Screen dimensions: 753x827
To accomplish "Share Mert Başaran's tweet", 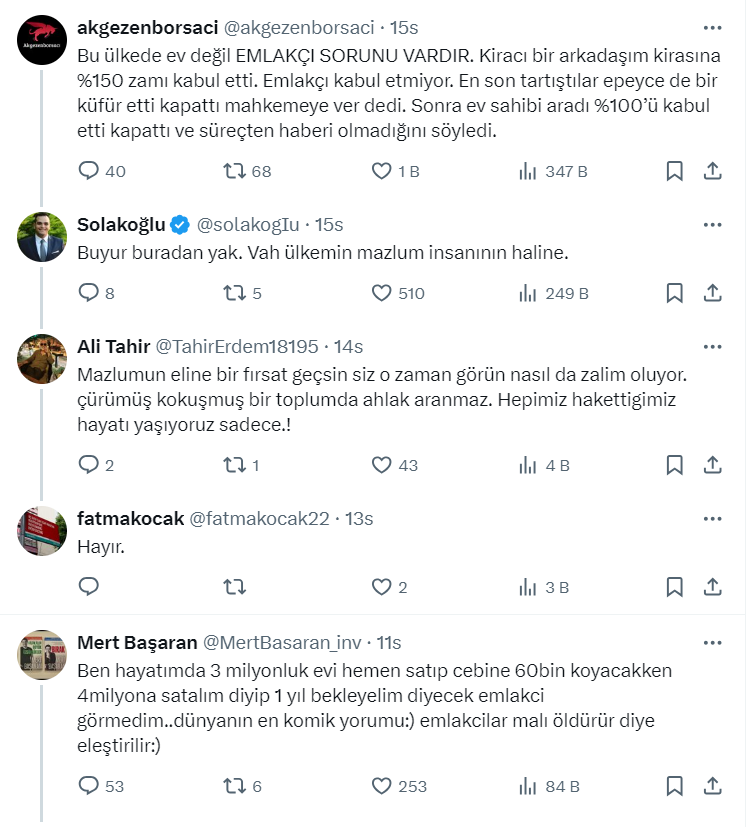I will click(713, 786).
